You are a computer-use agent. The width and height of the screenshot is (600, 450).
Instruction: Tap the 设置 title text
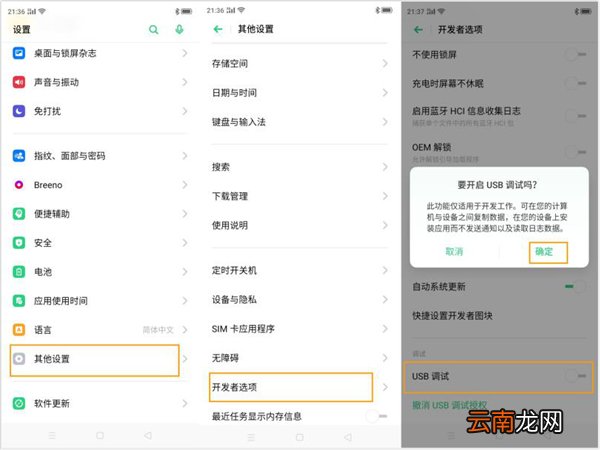click(x=21, y=29)
